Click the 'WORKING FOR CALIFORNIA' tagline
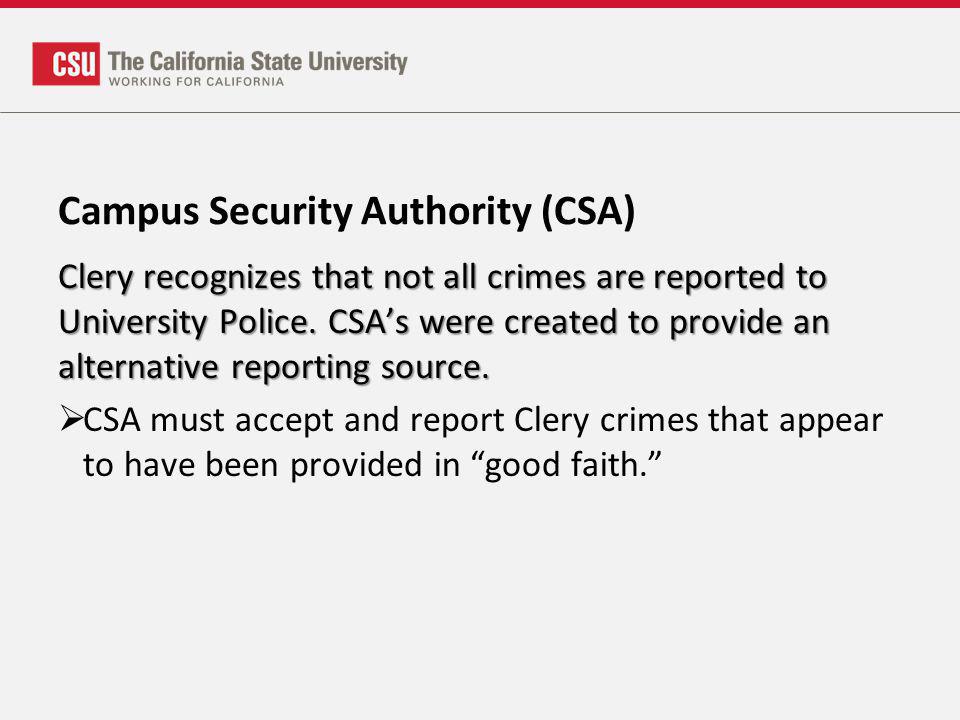Viewport: 960px width, 720px height. 197,81
